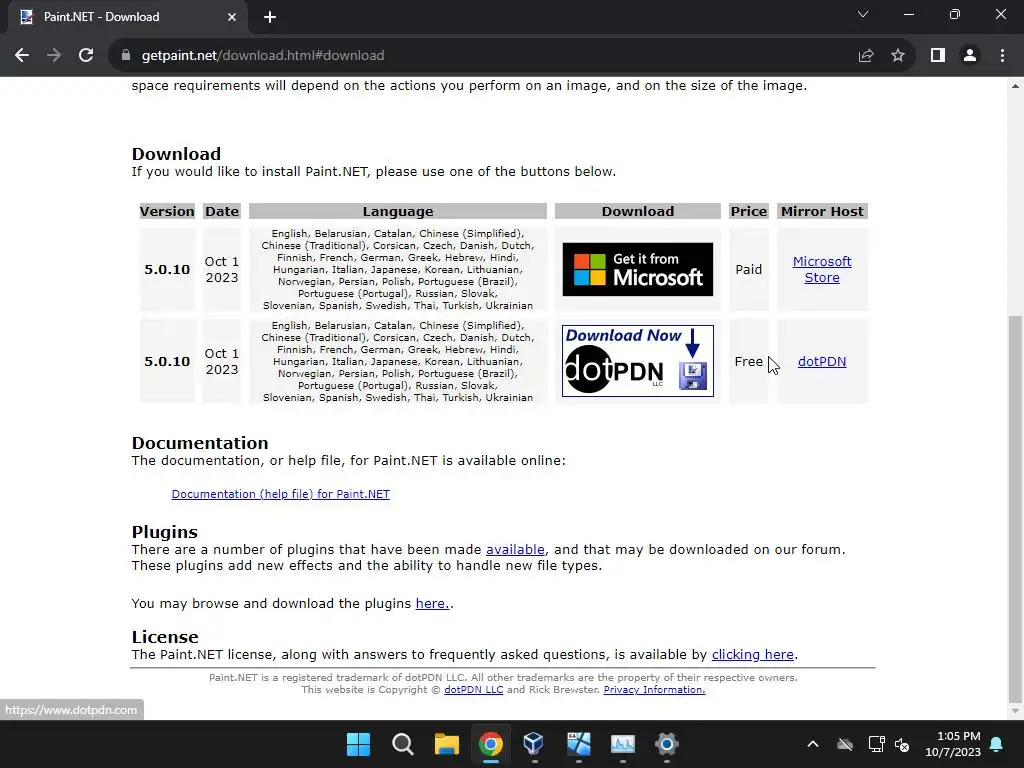Click the 'here.' plugins download link
Viewport: 1024px width, 768px height.
click(x=432, y=603)
